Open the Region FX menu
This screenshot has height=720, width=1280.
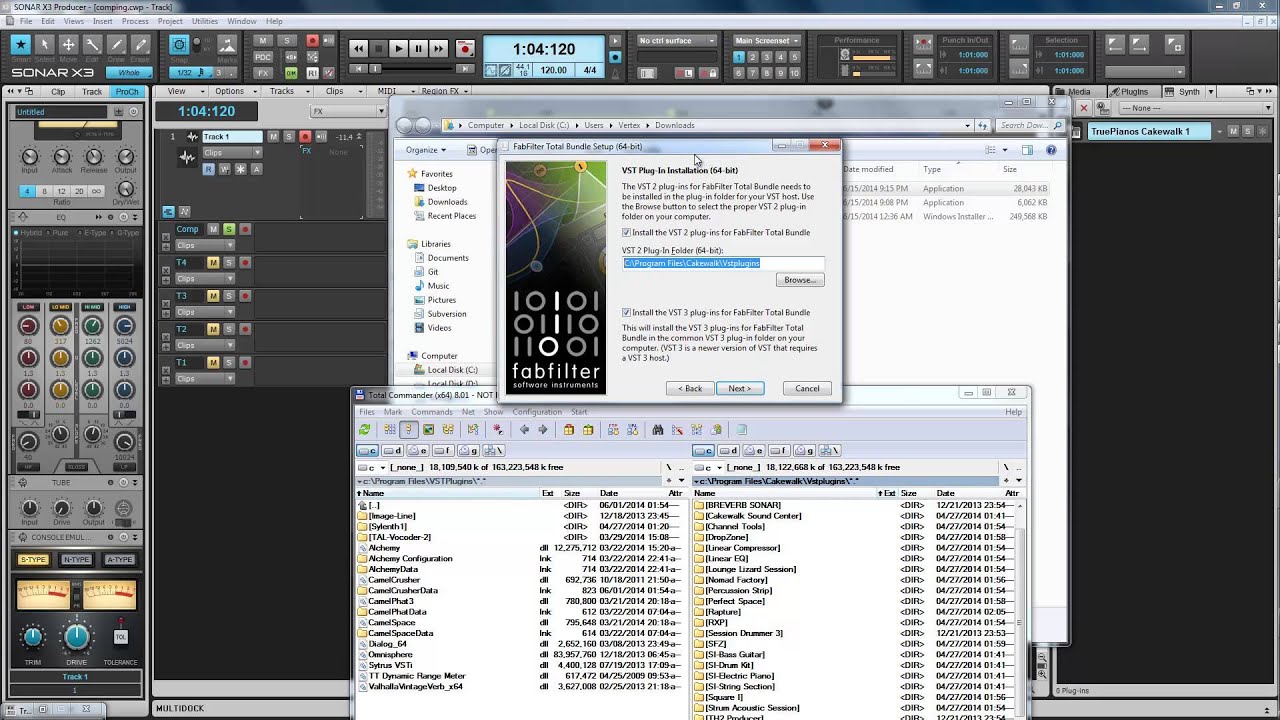(443, 91)
